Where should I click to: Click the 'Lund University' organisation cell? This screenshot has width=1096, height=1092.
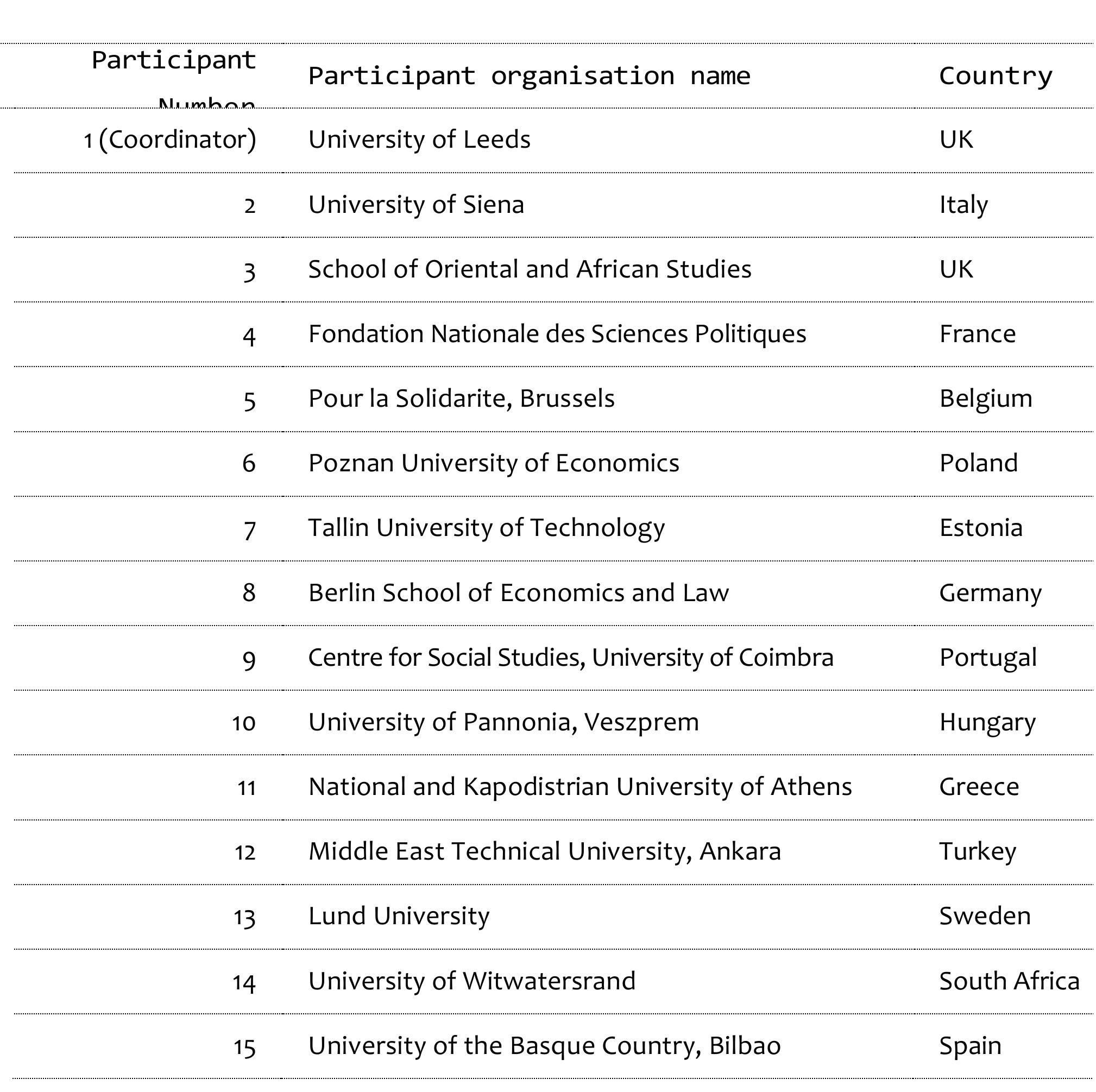[398, 917]
